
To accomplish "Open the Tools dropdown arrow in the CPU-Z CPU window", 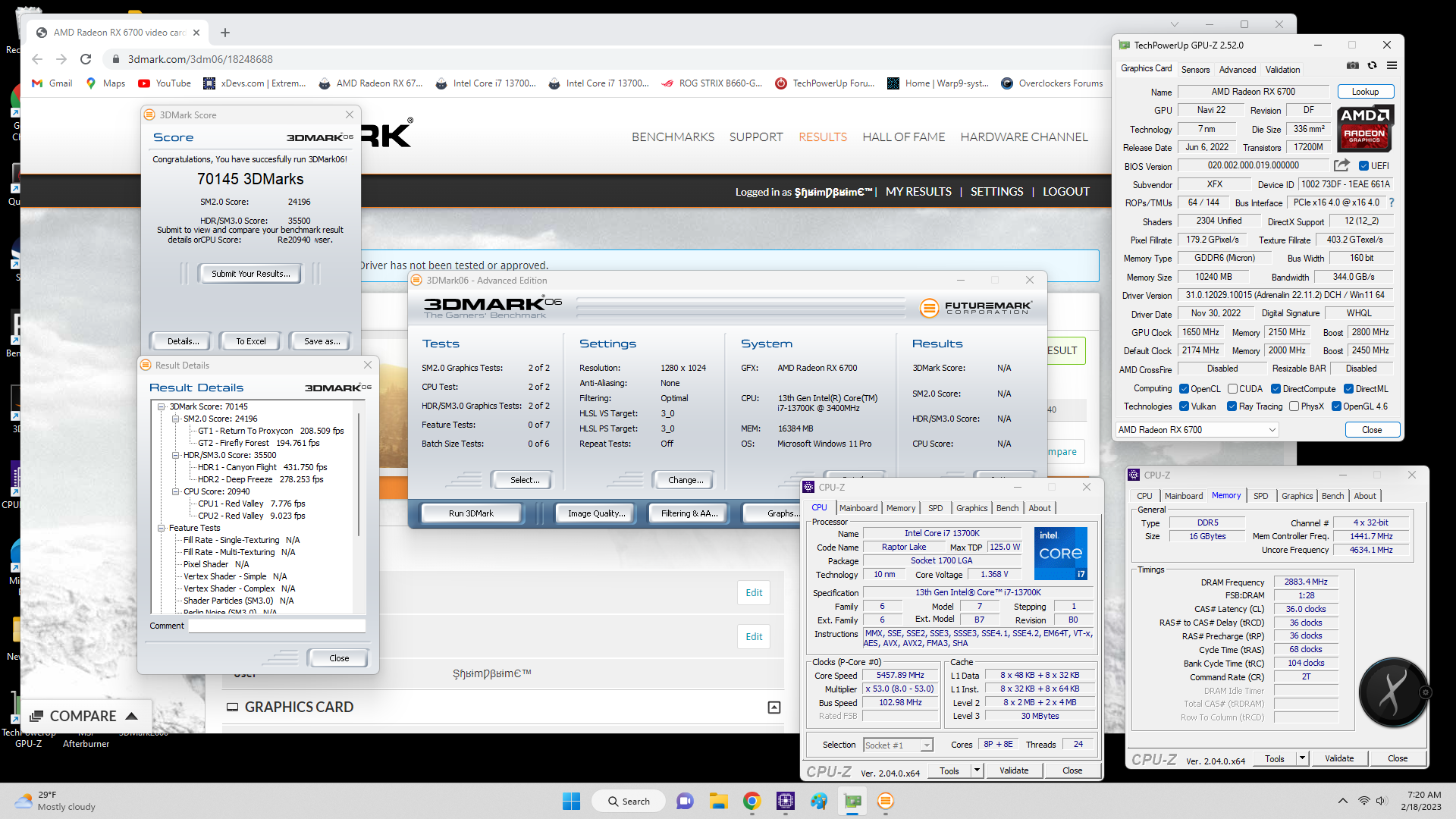I will (977, 770).
